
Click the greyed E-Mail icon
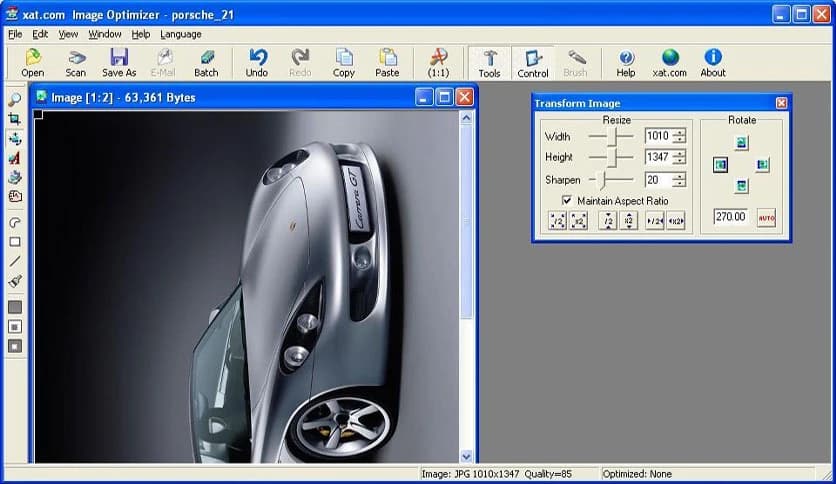pyautogui.click(x=163, y=57)
